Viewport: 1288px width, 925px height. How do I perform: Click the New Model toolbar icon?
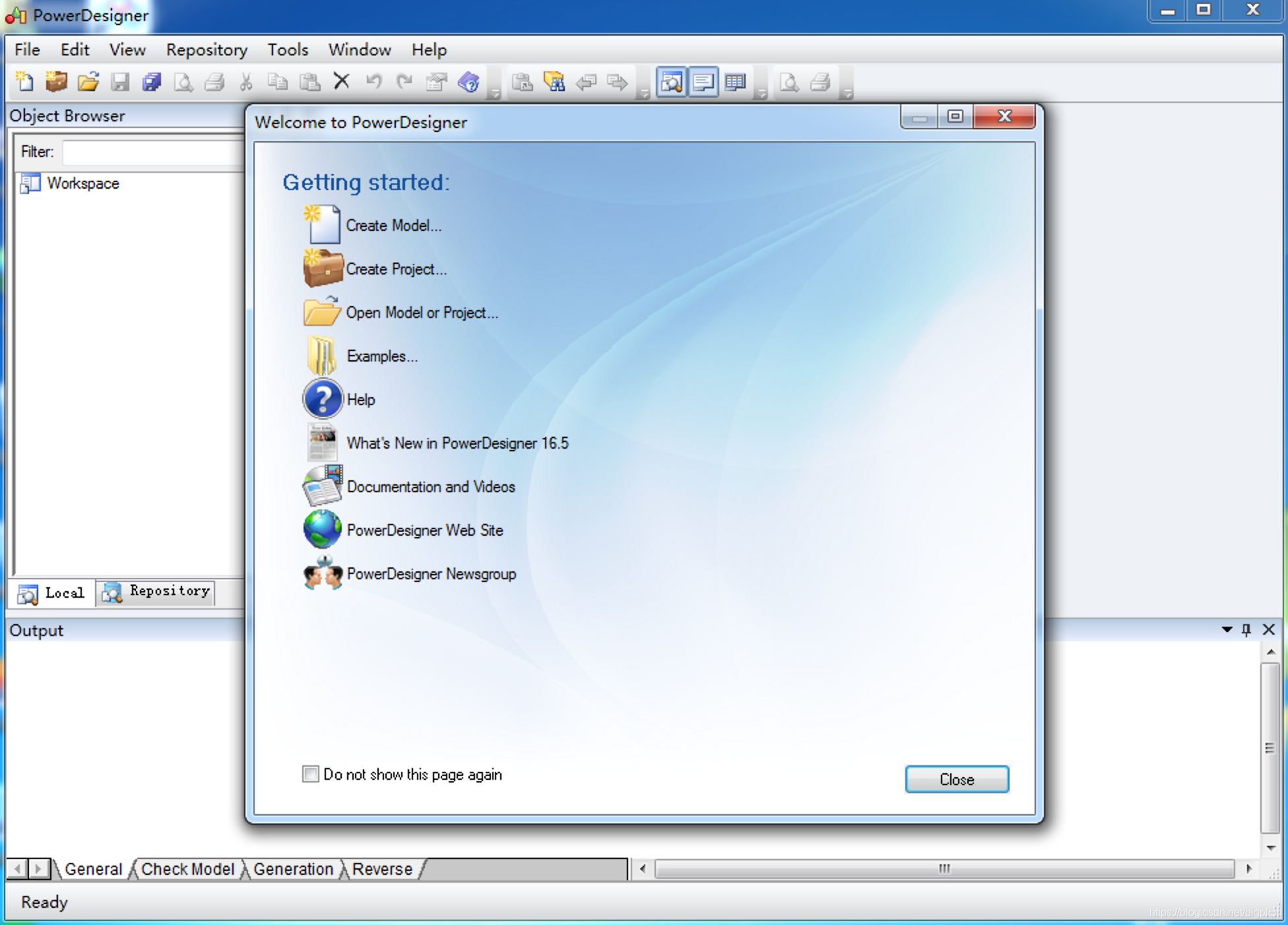pos(24,82)
